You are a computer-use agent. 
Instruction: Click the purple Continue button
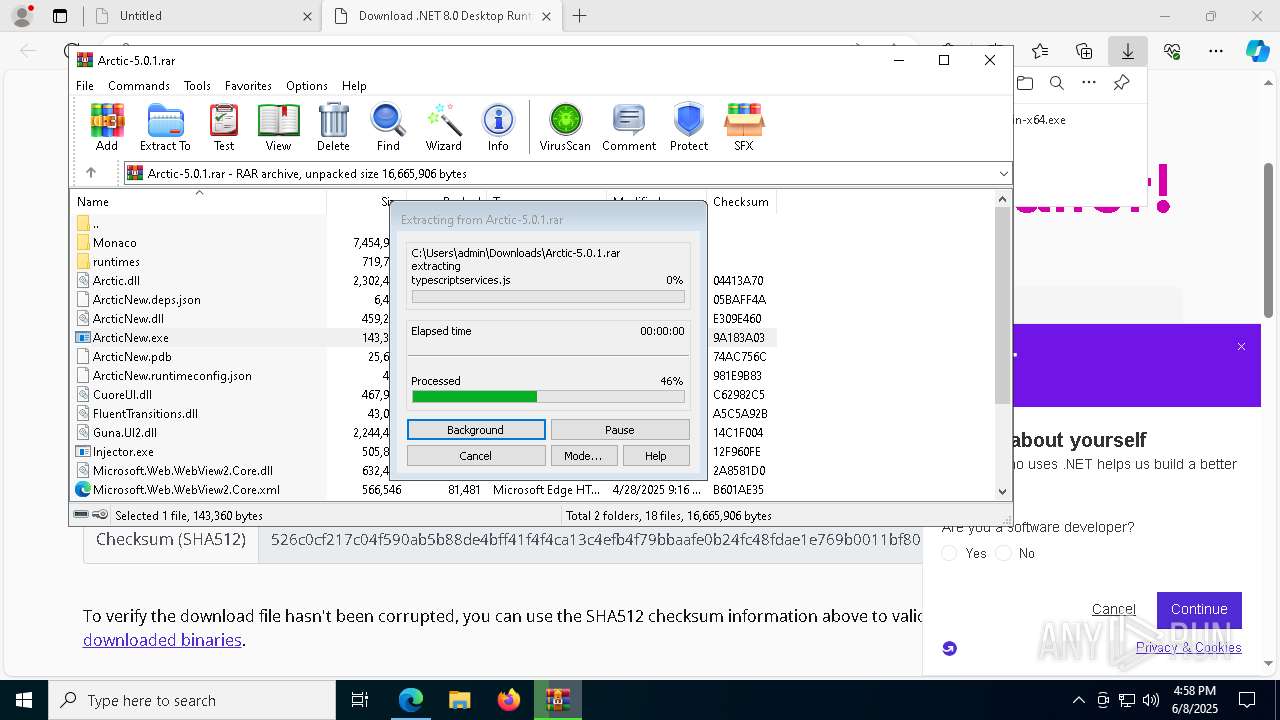(1199, 609)
